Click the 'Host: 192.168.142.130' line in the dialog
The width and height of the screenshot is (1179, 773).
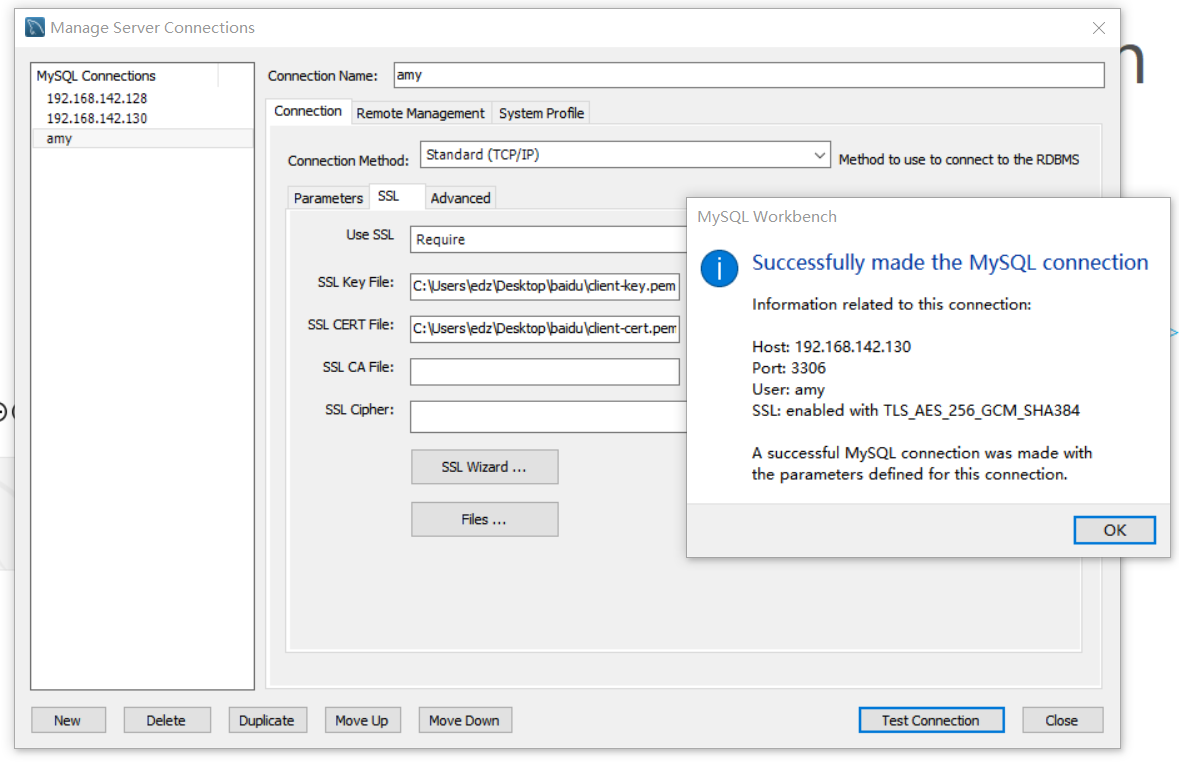click(x=831, y=347)
